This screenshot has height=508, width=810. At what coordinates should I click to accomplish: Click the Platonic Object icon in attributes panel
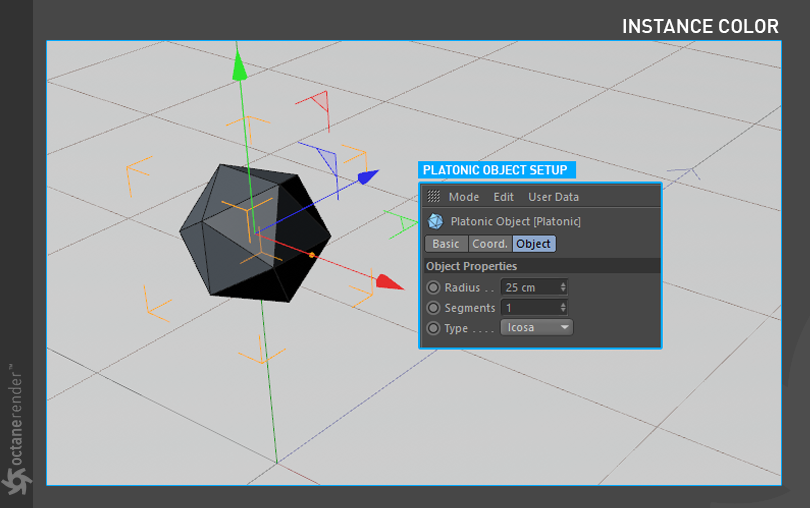click(435, 221)
